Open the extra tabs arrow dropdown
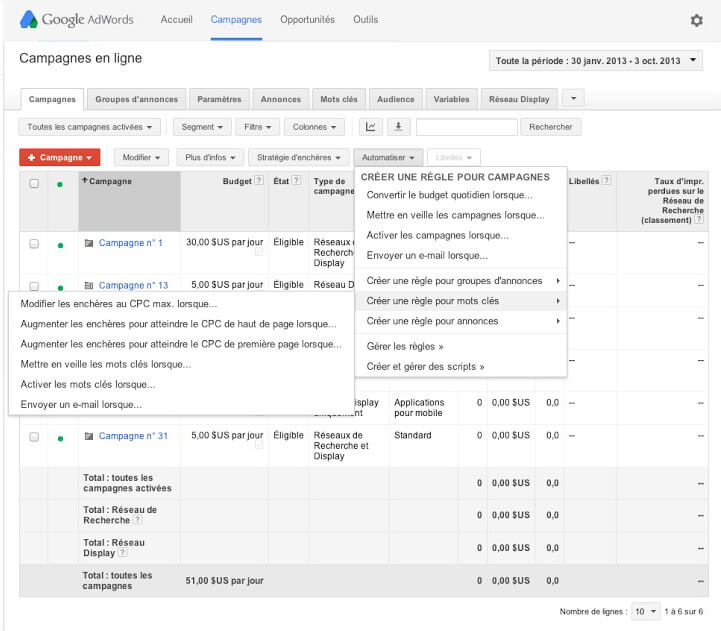Image resolution: width=721 pixels, height=631 pixels. click(573, 98)
